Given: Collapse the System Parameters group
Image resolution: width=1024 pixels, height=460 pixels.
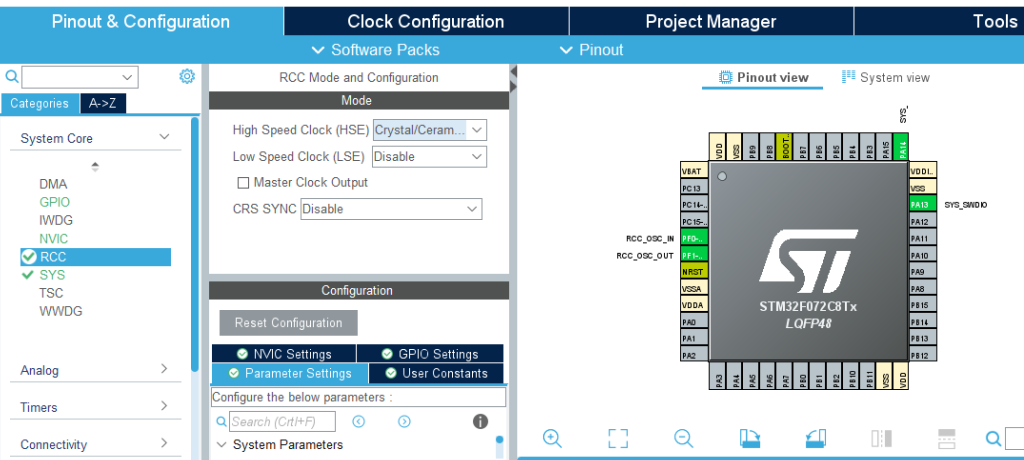Looking at the screenshot, I should [x=221, y=444].
